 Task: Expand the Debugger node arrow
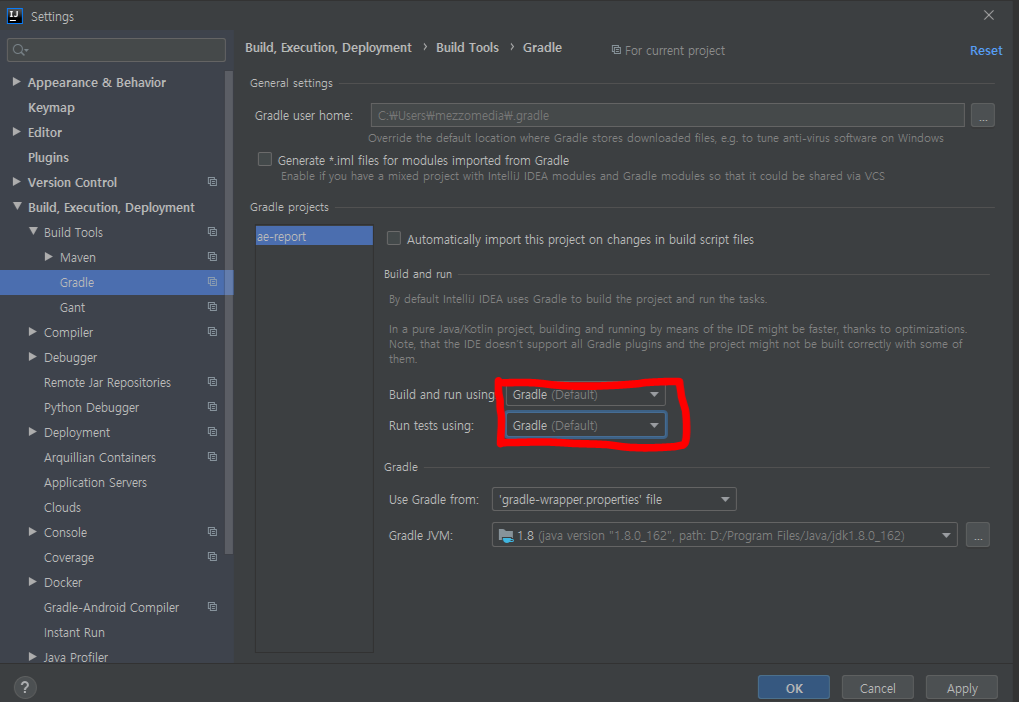tap(32, 357)
